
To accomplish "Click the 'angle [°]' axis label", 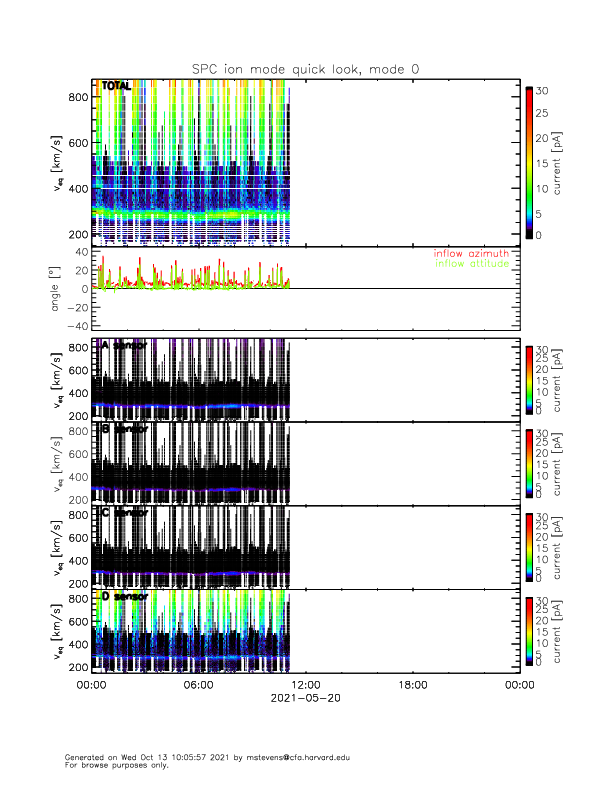I will pyautogui.click(x=57, y=290).
